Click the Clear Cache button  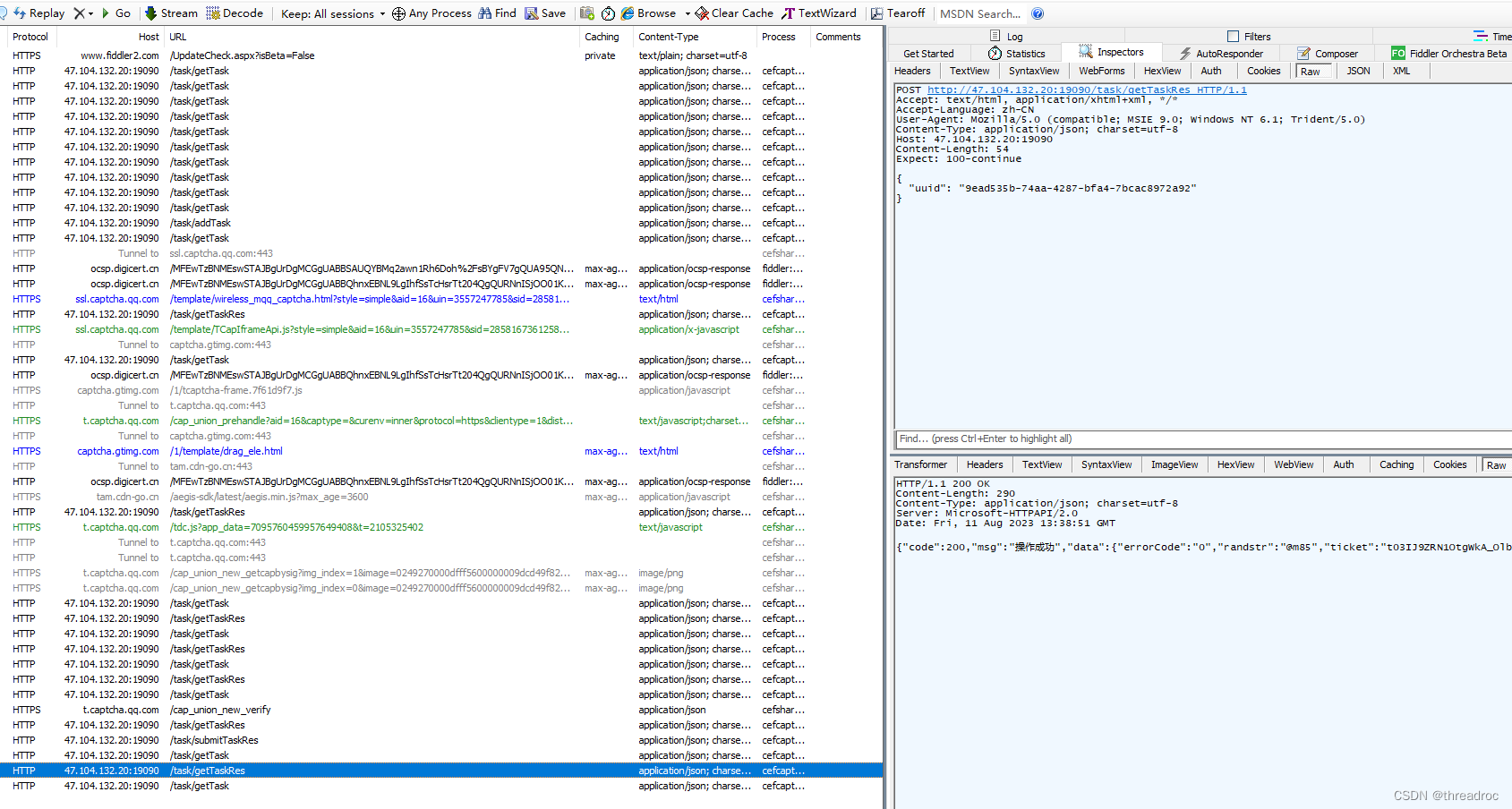click(734, 13)
